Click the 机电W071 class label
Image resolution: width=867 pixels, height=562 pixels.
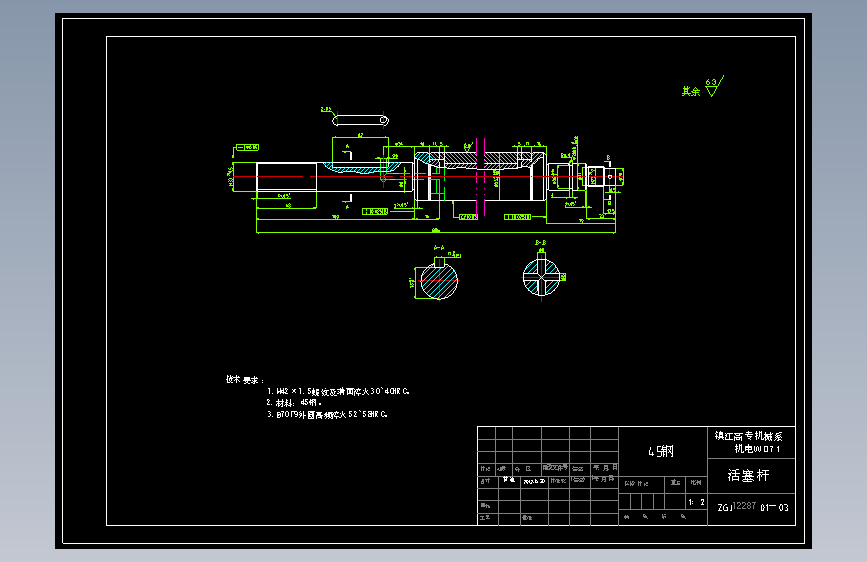click(757, 449)
